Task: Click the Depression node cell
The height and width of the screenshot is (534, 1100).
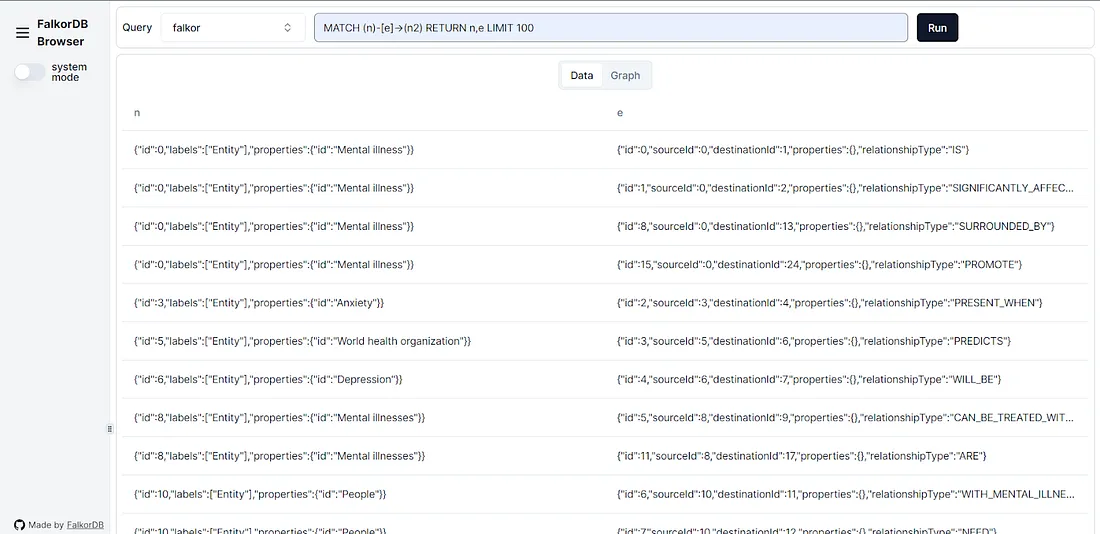Action: pos(268,380)
